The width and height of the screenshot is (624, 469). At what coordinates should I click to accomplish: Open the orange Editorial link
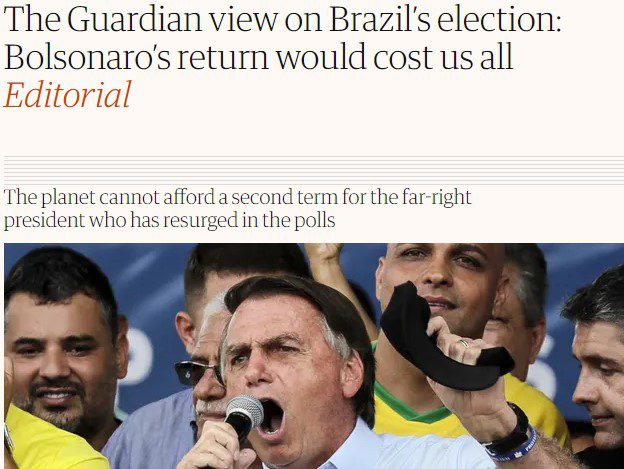67,95
